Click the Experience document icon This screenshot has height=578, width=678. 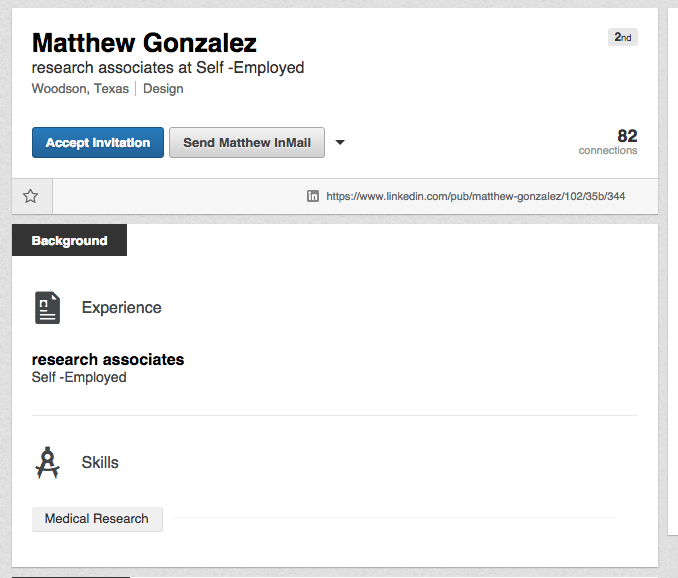(x=47, y=307)
